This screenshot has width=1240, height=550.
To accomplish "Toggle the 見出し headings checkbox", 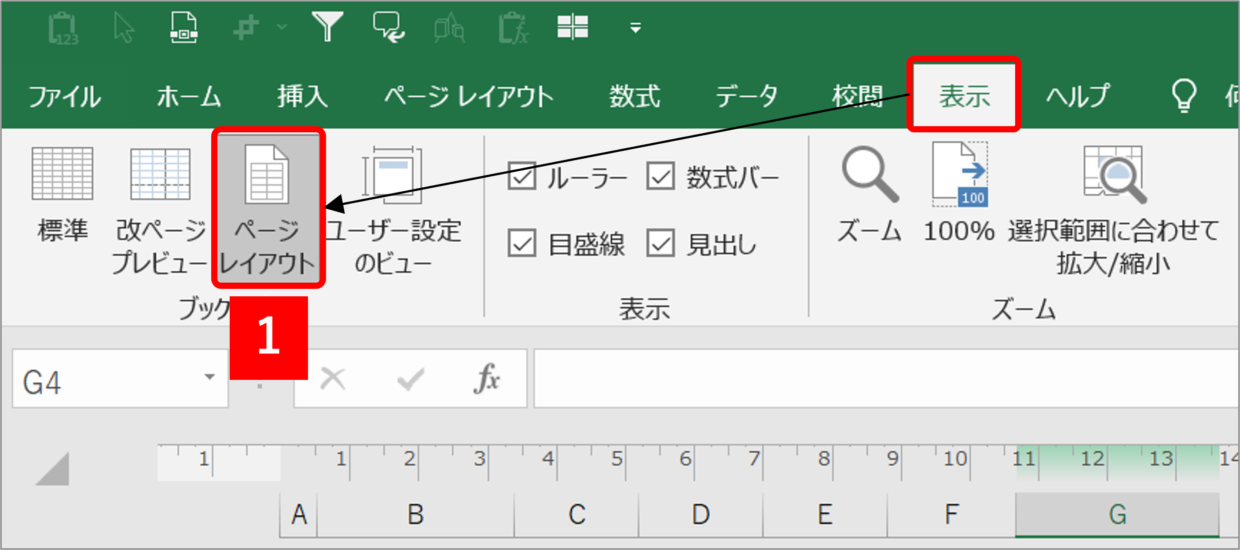I will [x=661, y=243].
